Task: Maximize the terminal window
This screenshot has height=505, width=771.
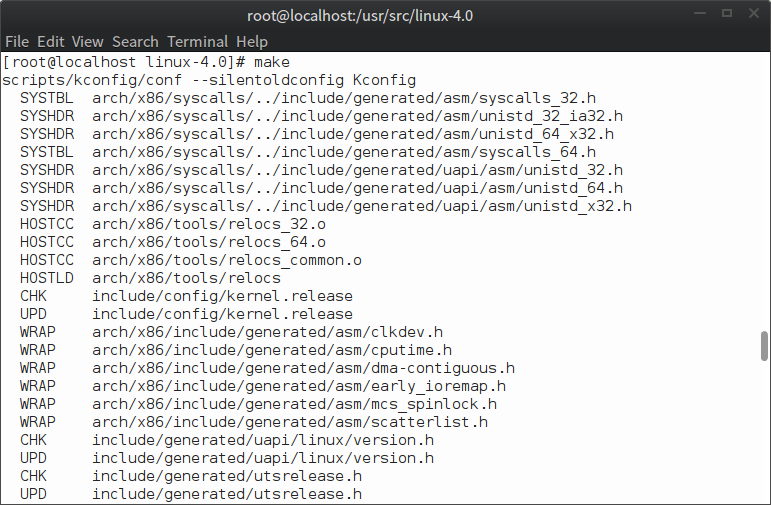Action: point(724,15)
